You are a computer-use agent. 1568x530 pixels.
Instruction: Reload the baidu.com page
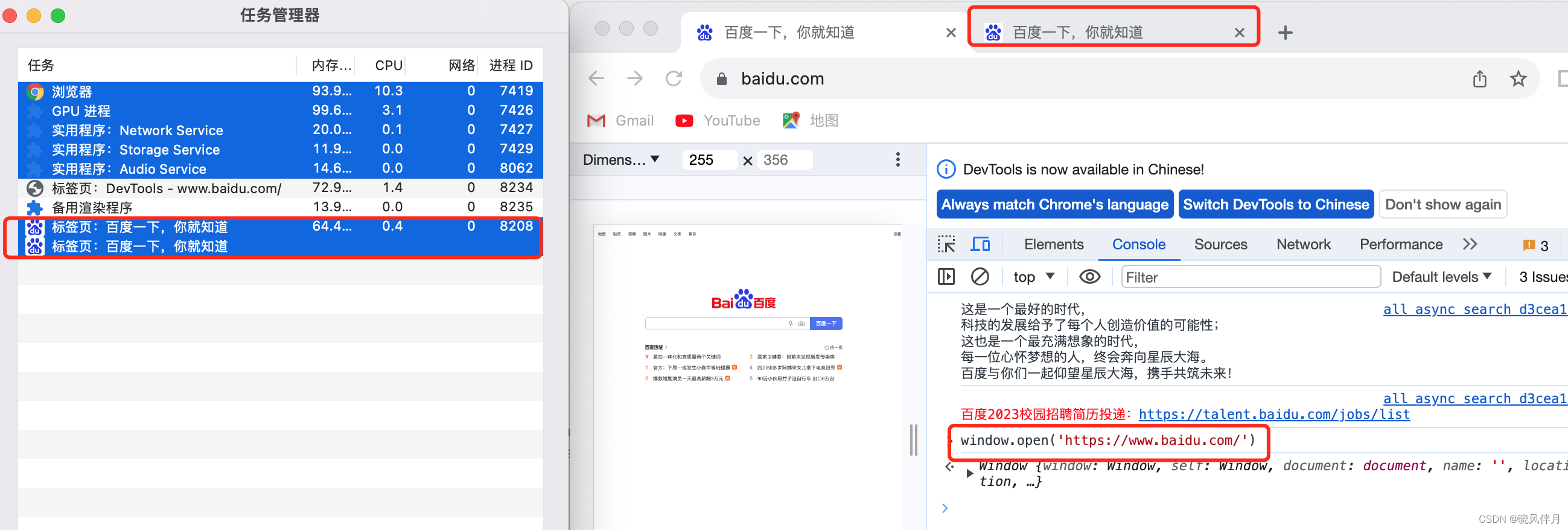coord(673,78)
